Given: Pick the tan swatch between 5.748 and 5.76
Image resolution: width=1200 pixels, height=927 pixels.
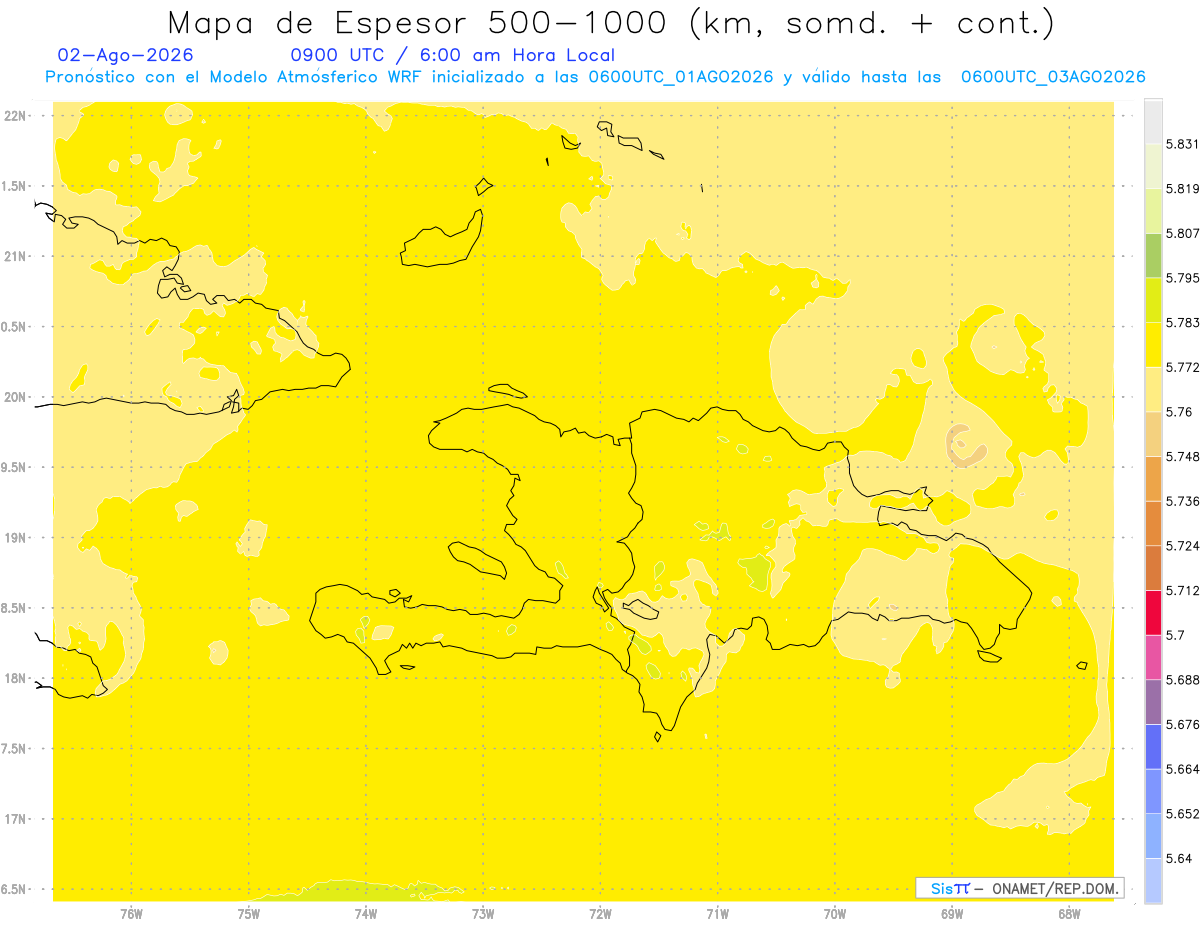Looking at the screenshot, I should click(1153, 433).
